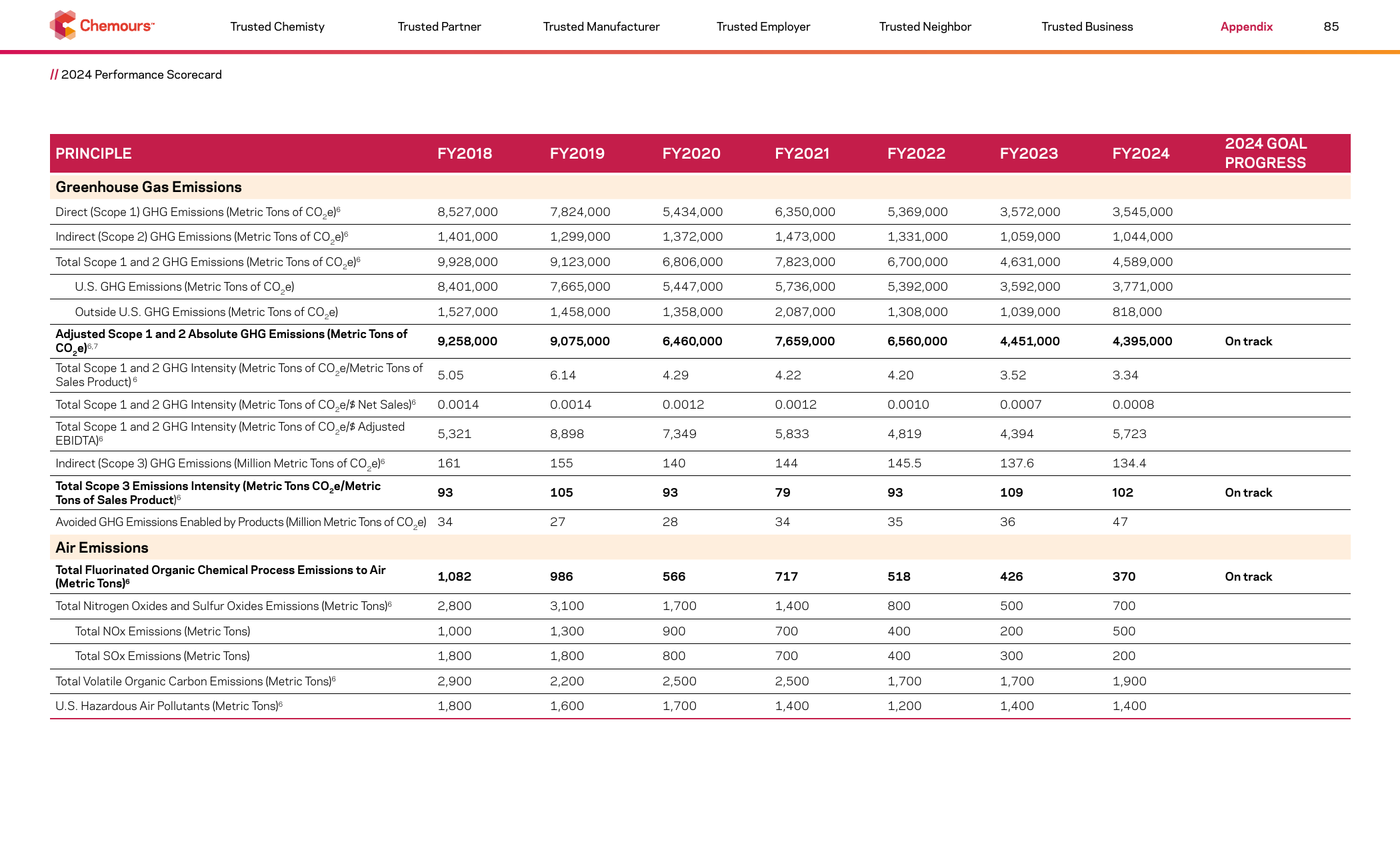
Task: Click the value 3,100 in Nitrogen and Sulfur Oxides row
Action: [567, 606]
